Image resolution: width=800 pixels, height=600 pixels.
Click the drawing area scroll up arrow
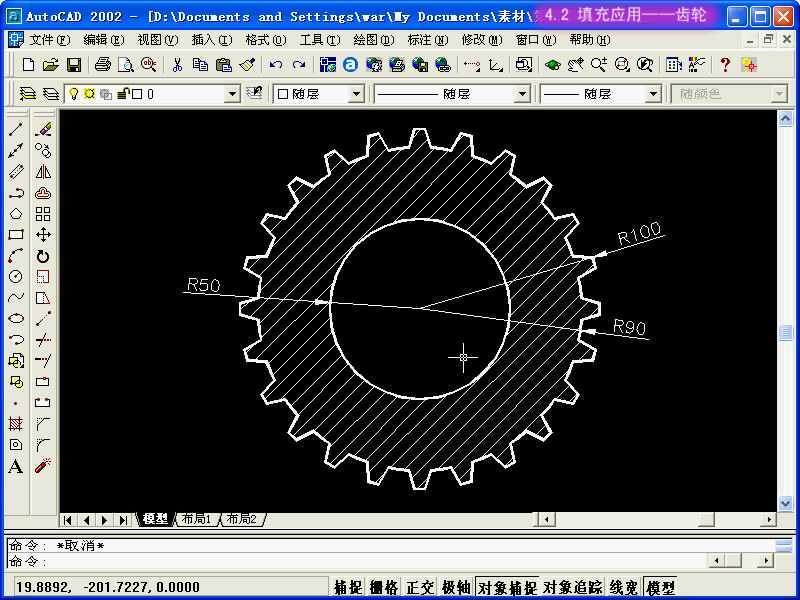tap(786, 119)
